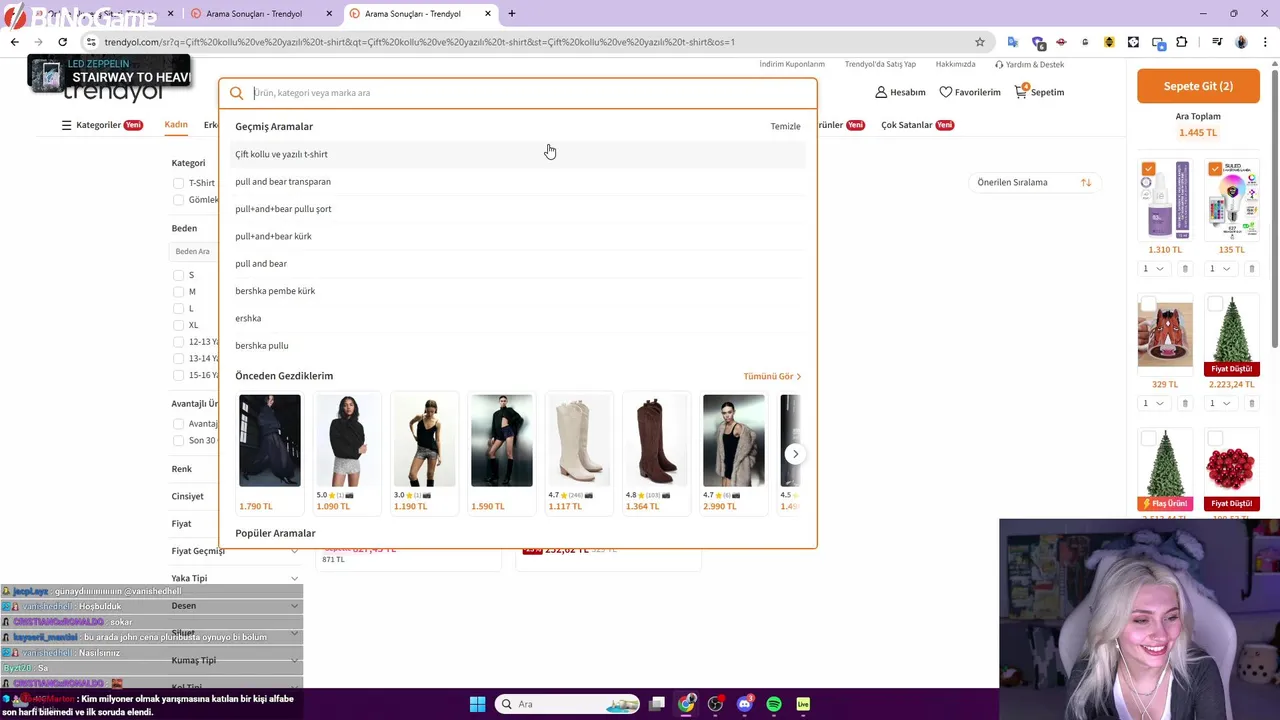Image resolution: width=1280 pixels, height=720 pixels.
Task: Expand the Fiyat Geçmişi filter
Action: coord(235,551)
